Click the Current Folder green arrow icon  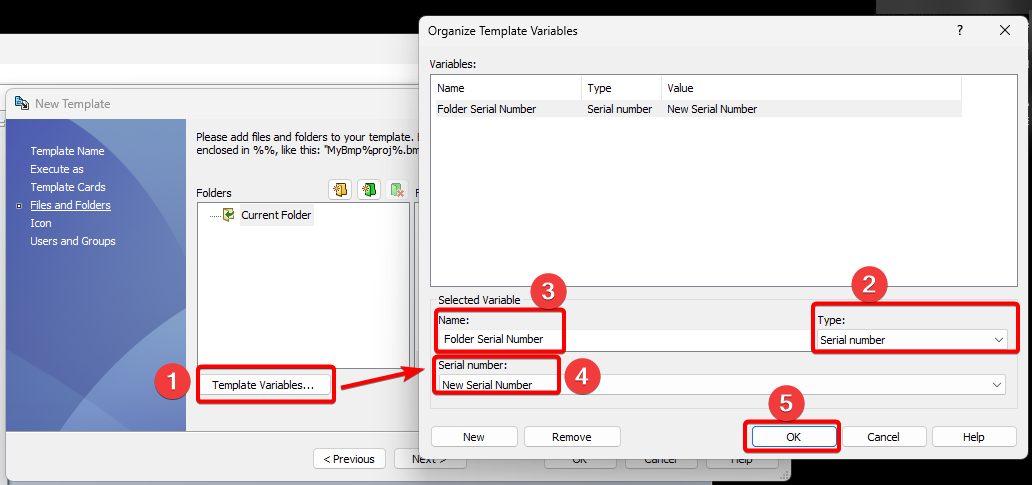click(228, 215)
